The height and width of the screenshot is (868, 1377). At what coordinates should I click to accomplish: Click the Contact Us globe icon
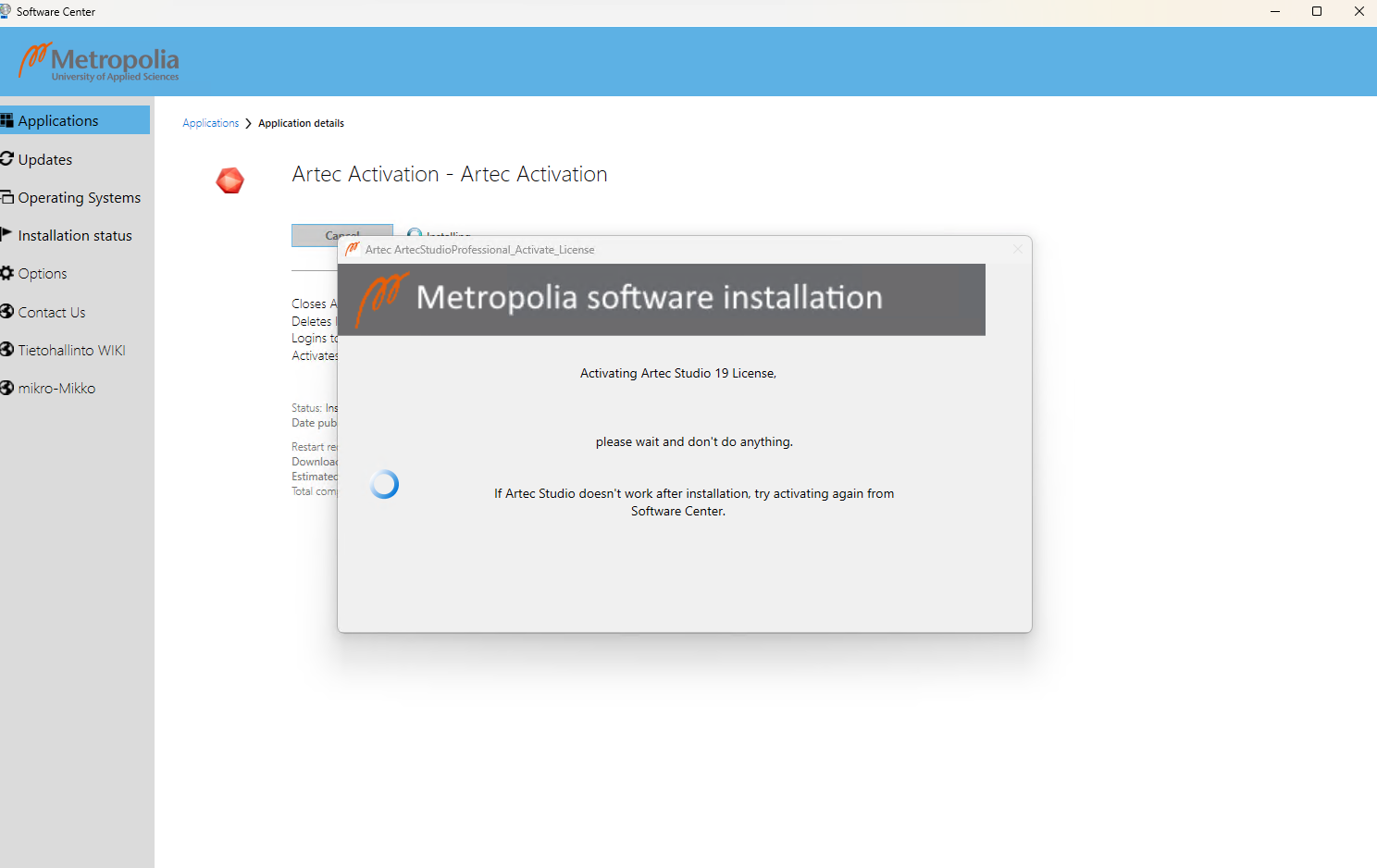6,312
